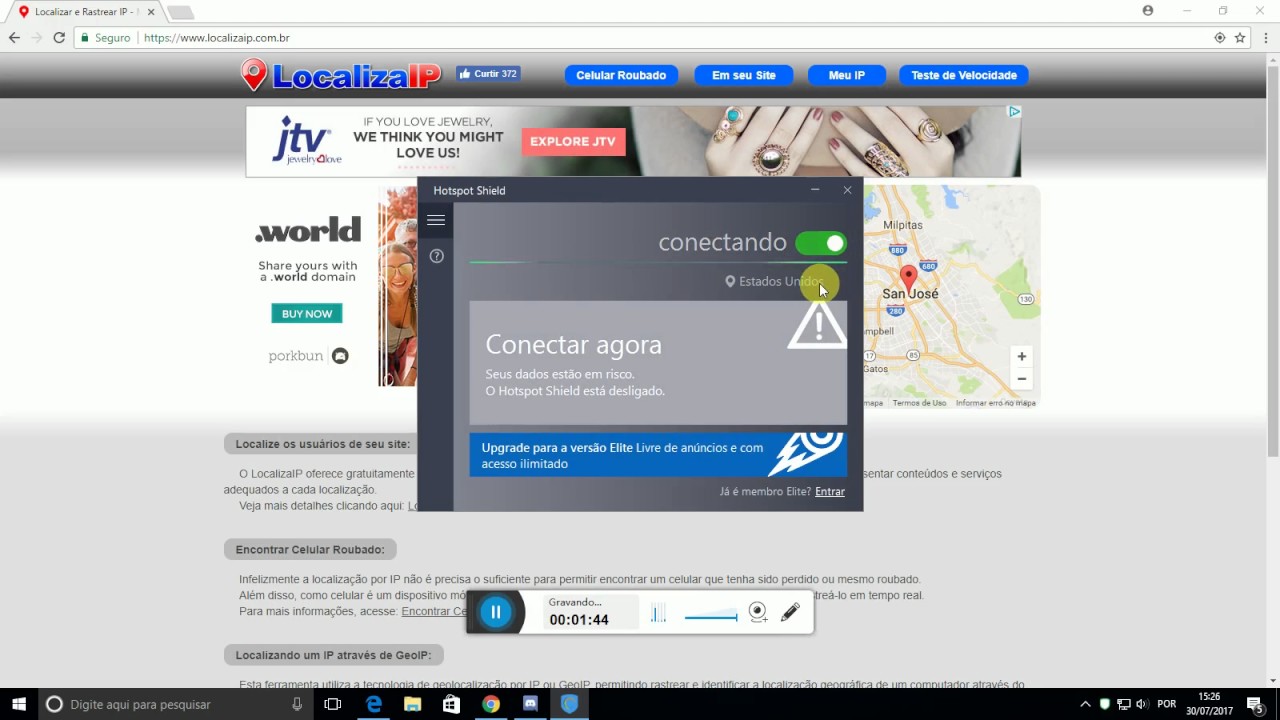Open the Termos de Uso map link

[x=919, y=403]
